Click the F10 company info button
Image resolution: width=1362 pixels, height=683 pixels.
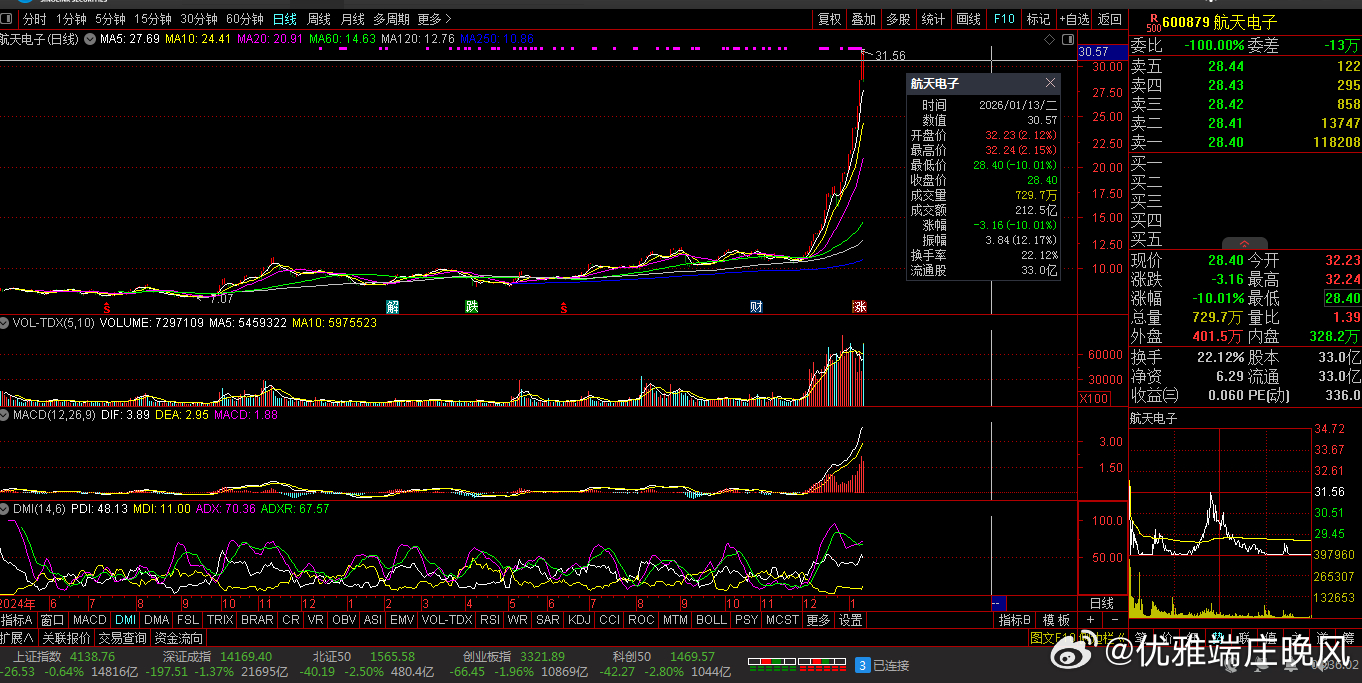point(1003,19)
